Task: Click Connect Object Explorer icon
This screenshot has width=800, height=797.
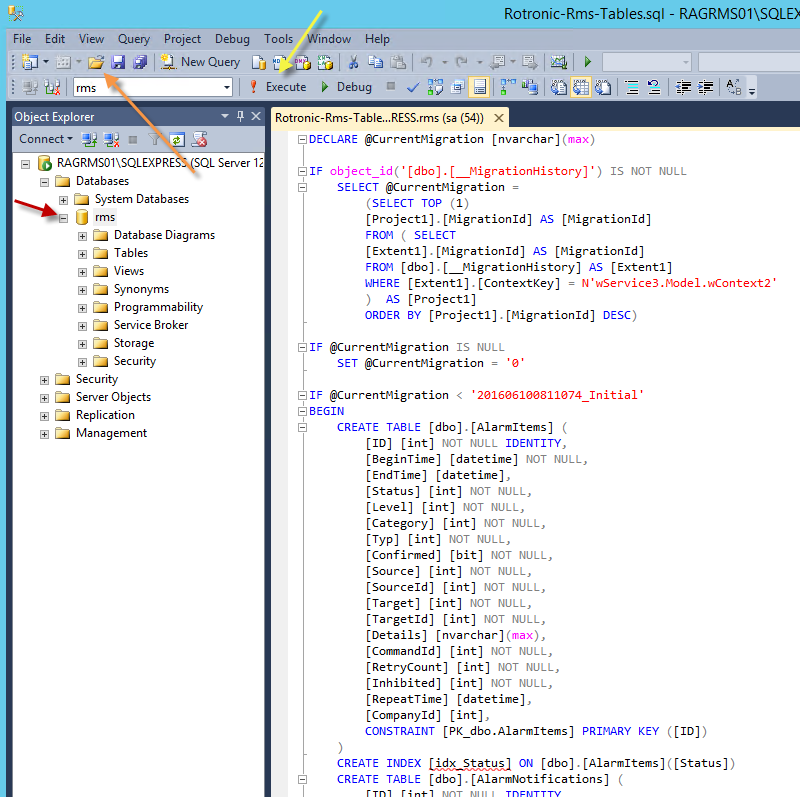Action: [x=89, y=139]
